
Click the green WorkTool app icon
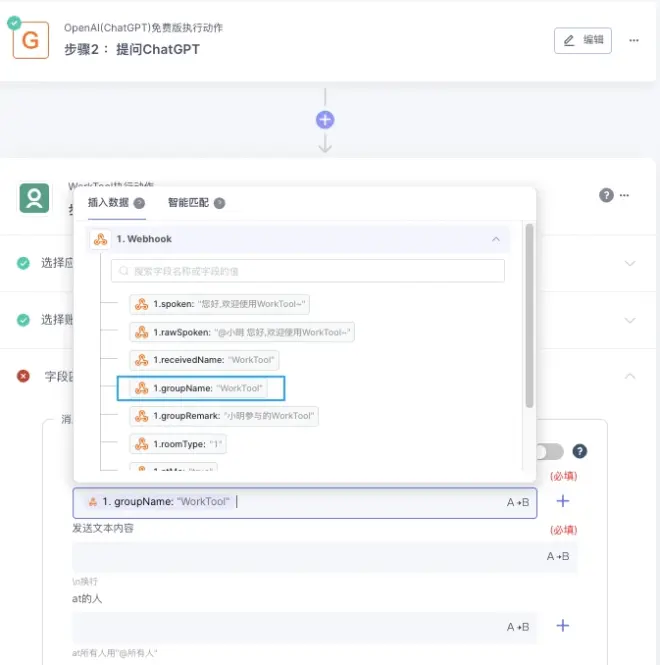pos(34,198)
